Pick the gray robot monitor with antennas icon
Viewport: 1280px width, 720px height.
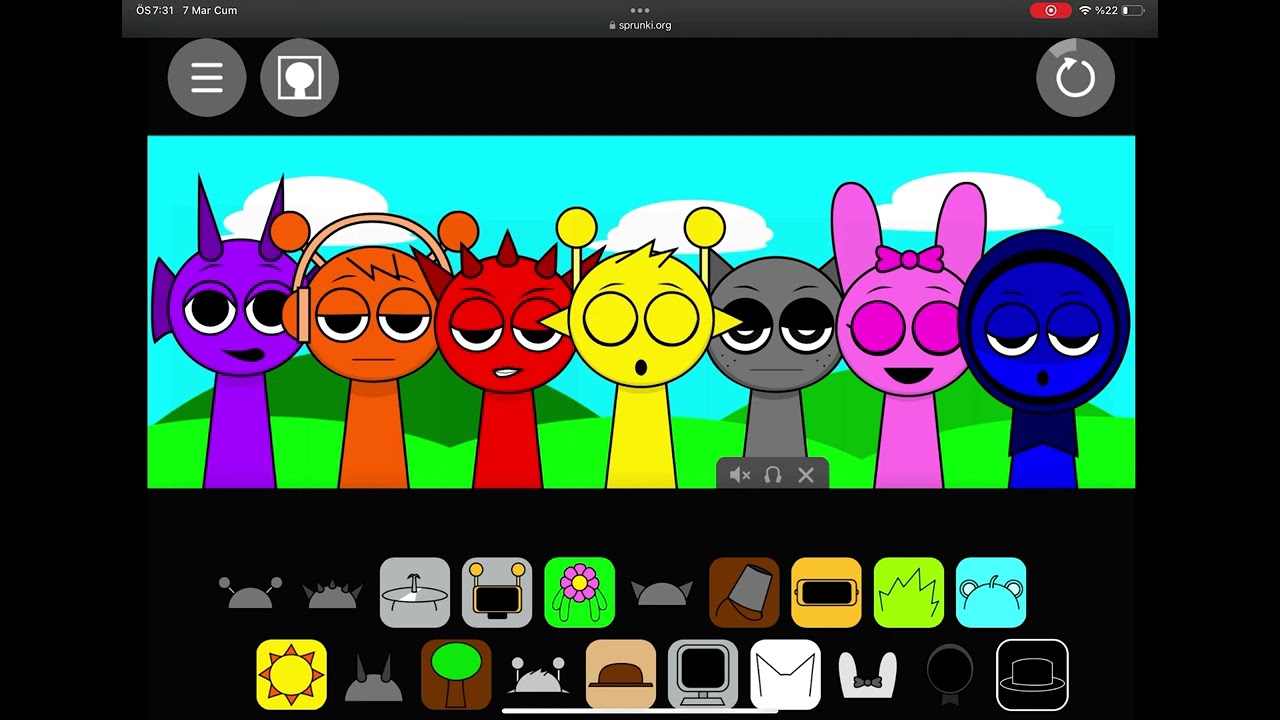click(x=497, y=592)
